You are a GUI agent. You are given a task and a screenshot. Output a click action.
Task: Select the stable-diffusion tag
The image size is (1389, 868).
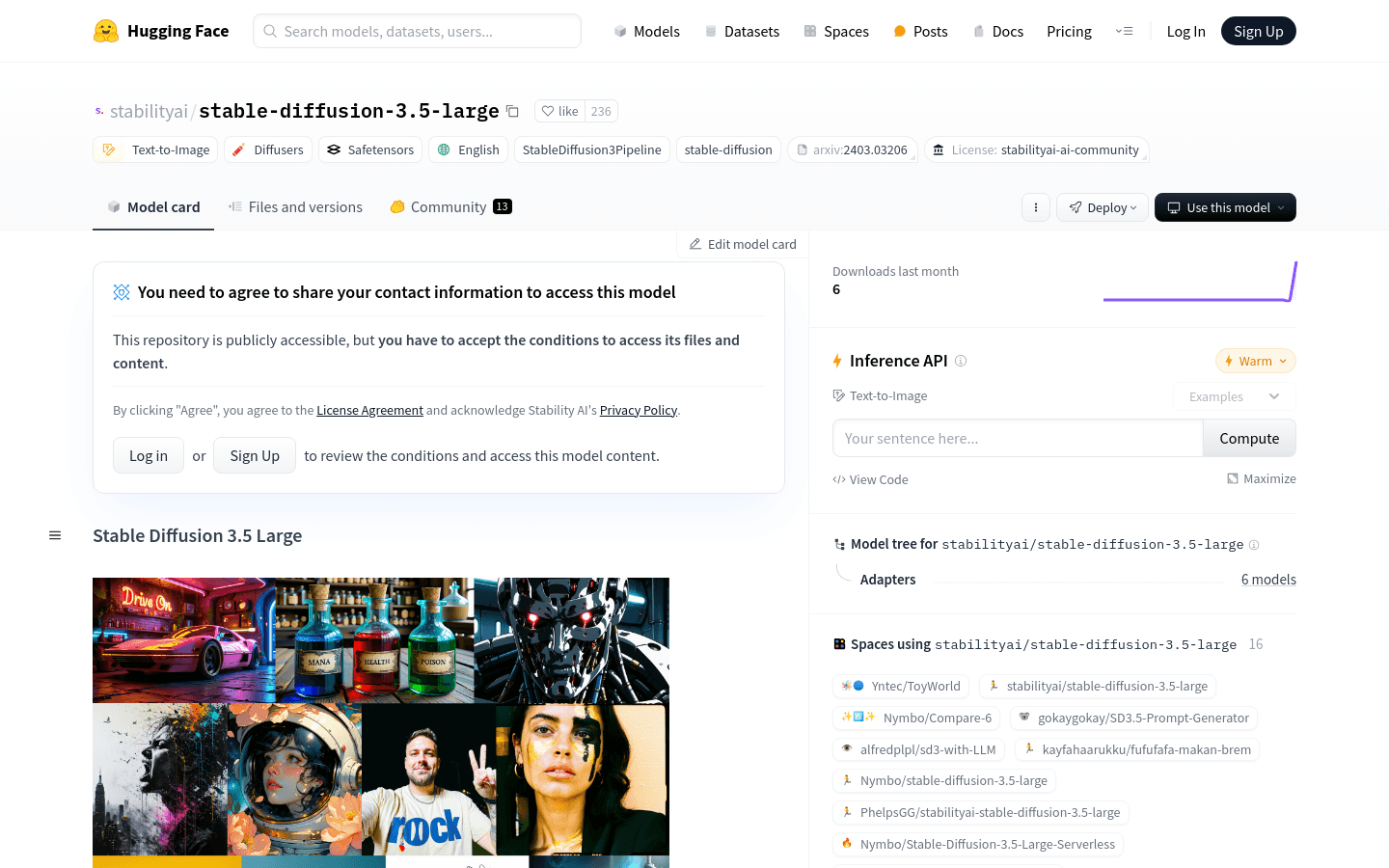tap(728, 149)
